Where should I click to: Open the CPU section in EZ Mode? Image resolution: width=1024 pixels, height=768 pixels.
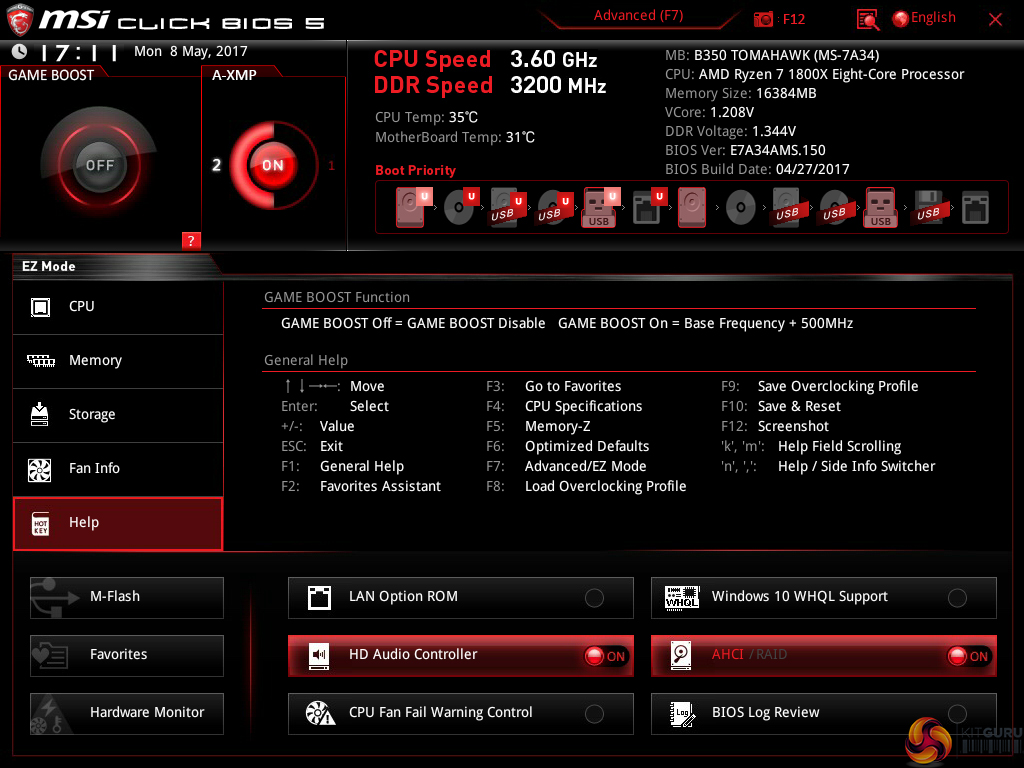coord(118,307)
